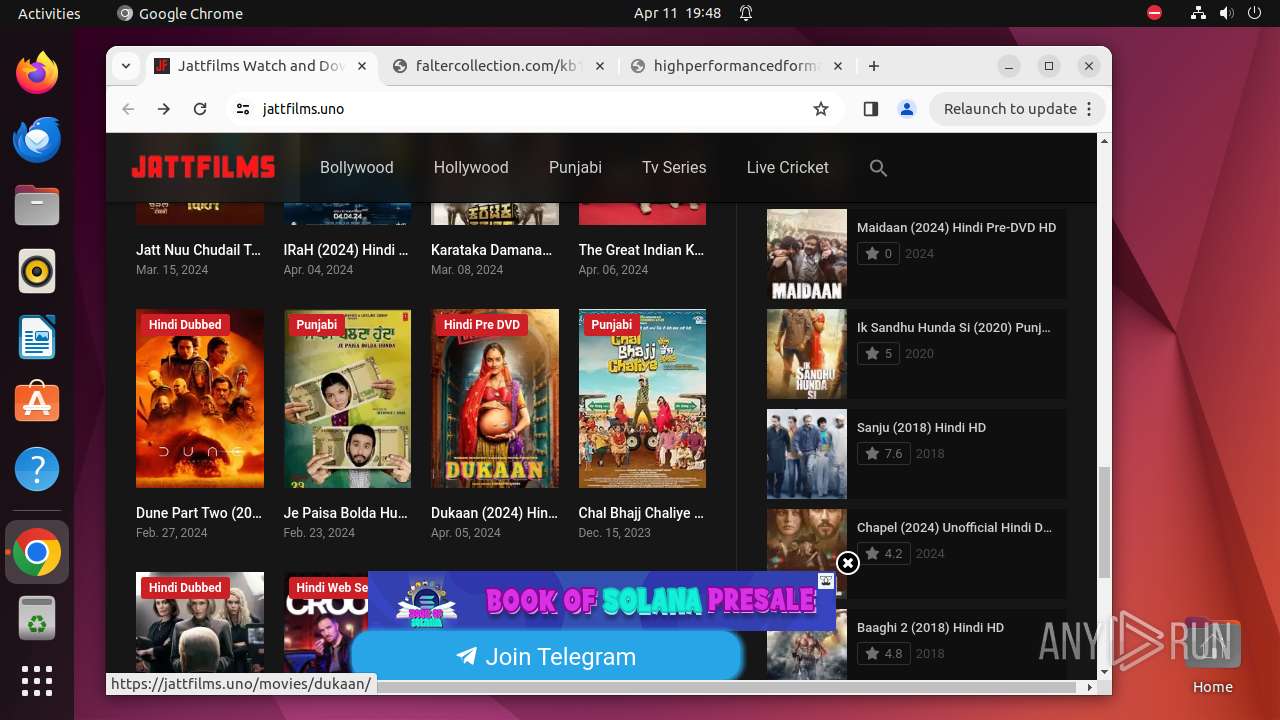Open Ubuntu Software from dock
This screenshot has height=720, width=1280.
pos(37,404)
